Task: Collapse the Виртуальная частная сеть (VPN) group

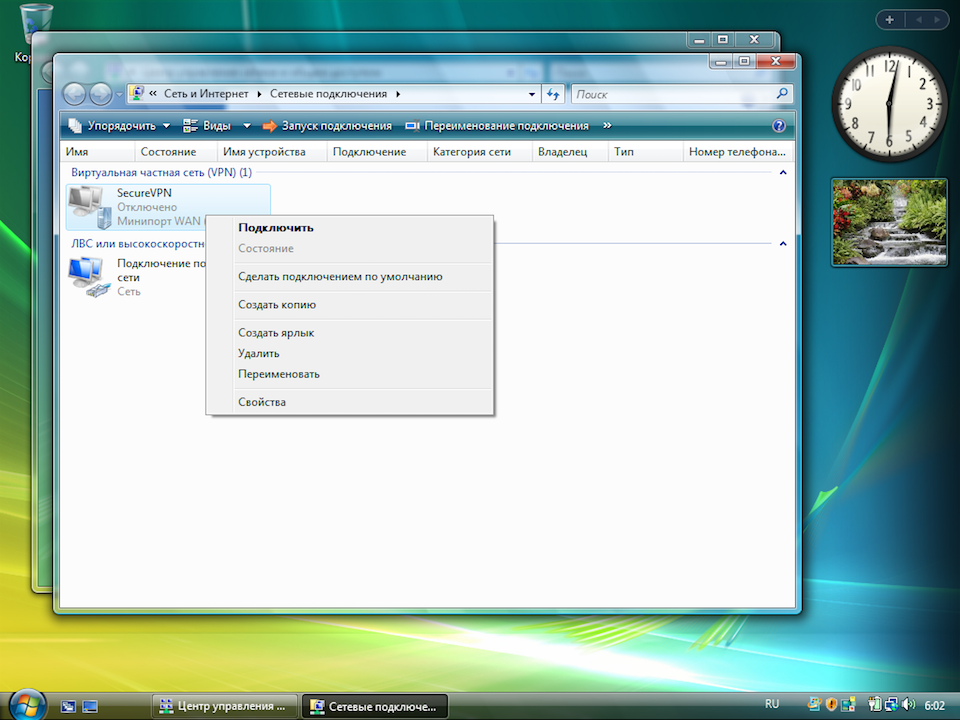Action: (x=782, y=173)
